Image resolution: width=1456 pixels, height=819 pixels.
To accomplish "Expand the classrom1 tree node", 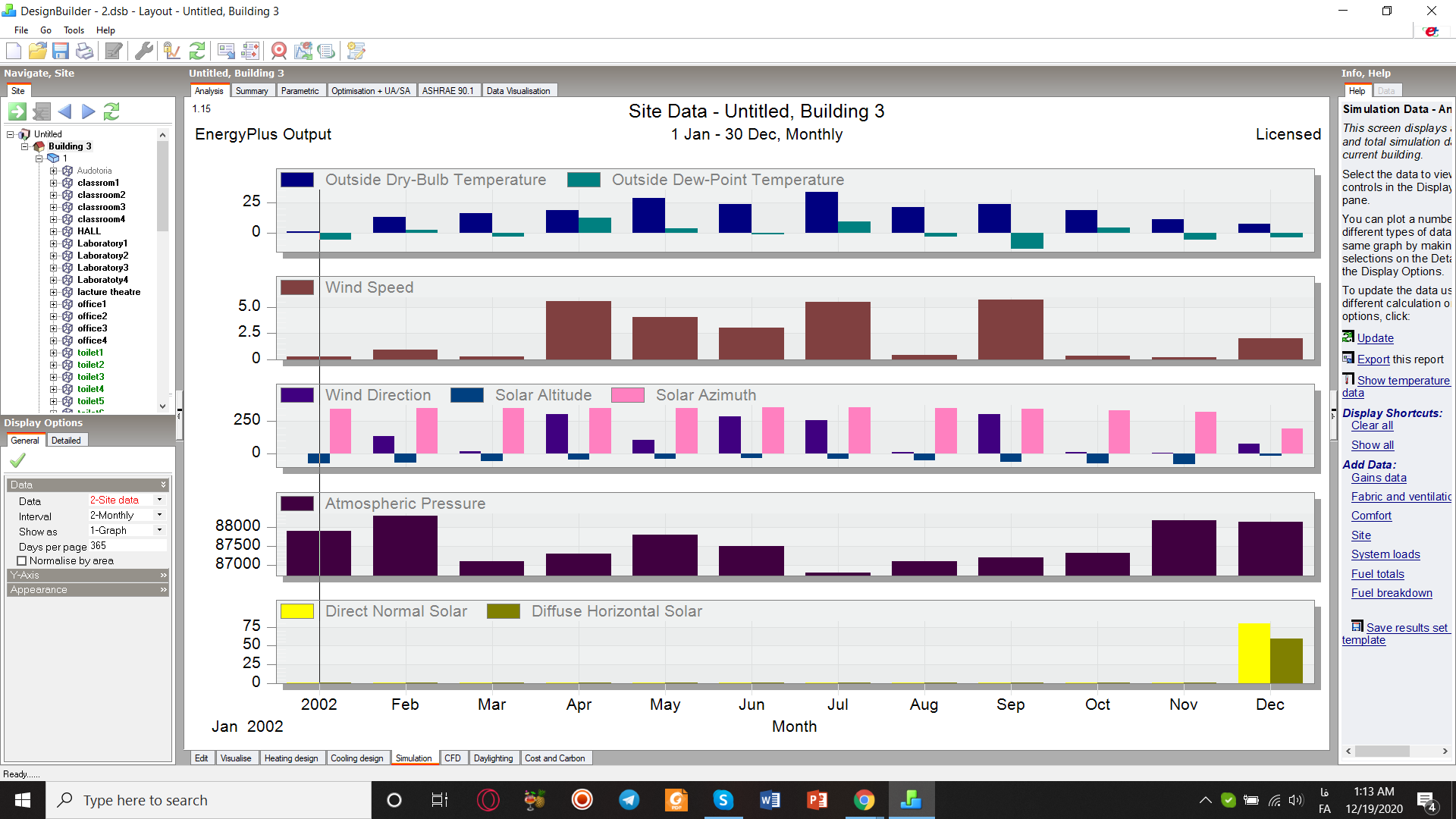I will (54, 183).
